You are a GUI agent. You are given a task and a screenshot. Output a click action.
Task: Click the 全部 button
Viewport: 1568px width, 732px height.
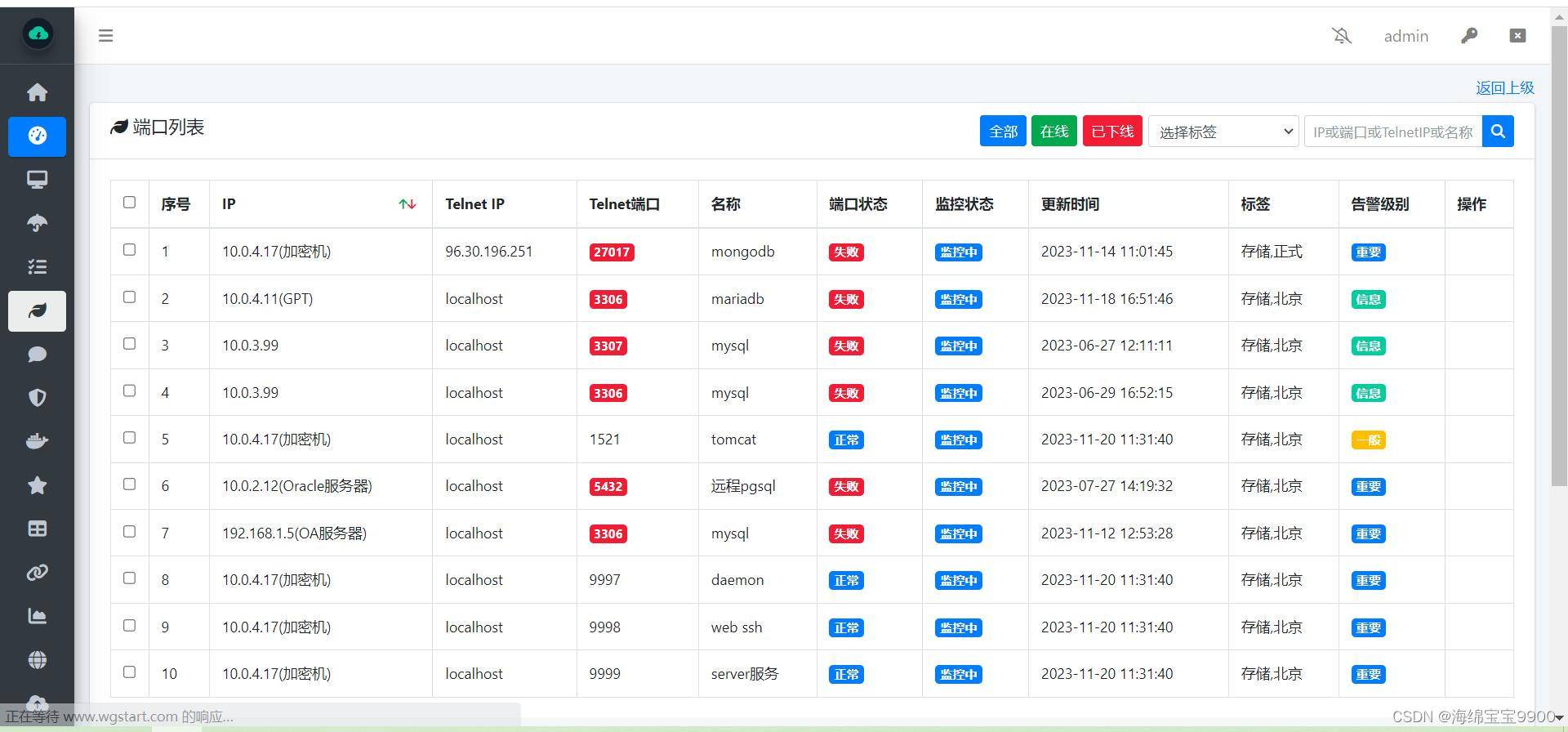1003,132
